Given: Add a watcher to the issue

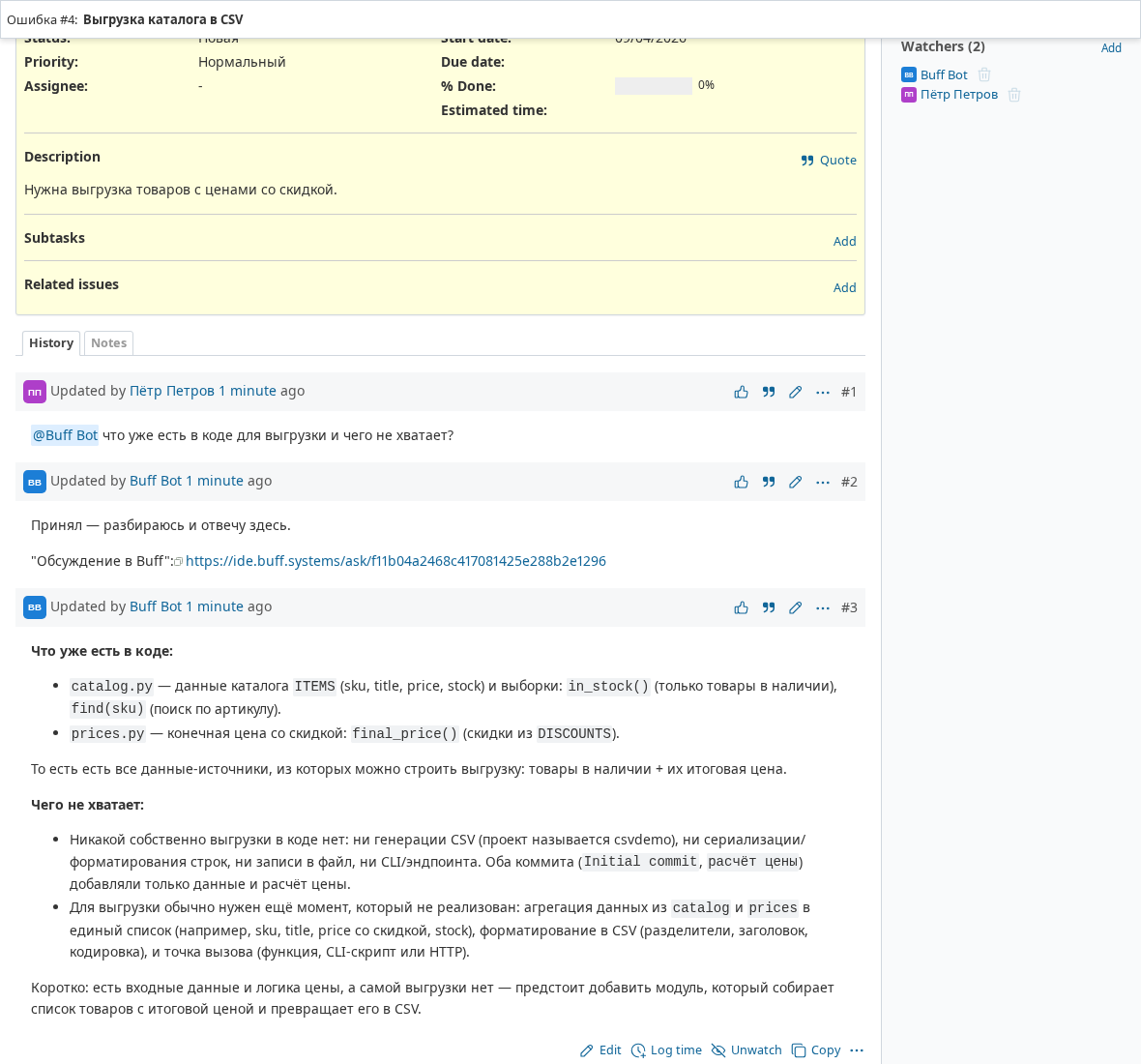Looking at the screenshot, I should pyautogui.click(x=1110, y=48).
